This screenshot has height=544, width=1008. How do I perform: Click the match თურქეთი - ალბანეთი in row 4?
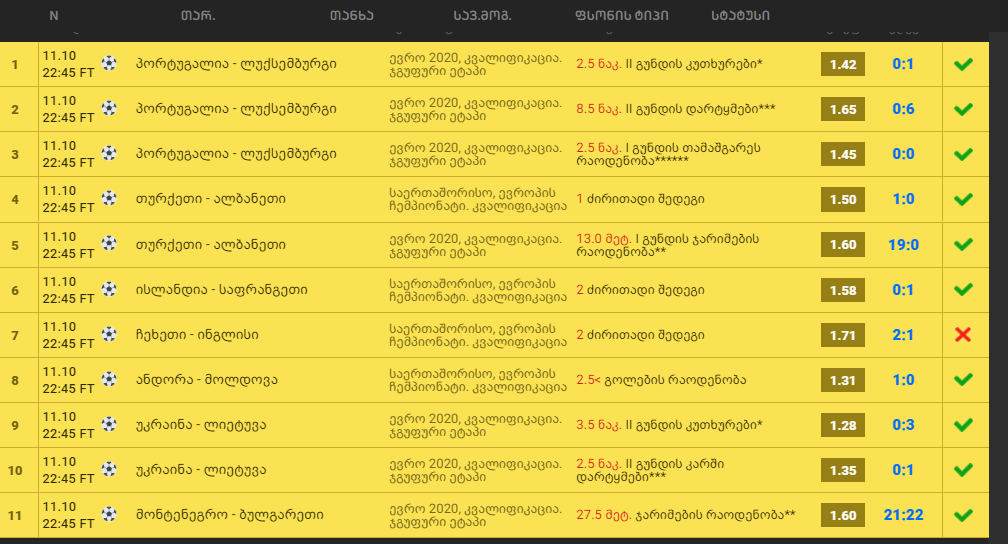click(x=210, y=199)
